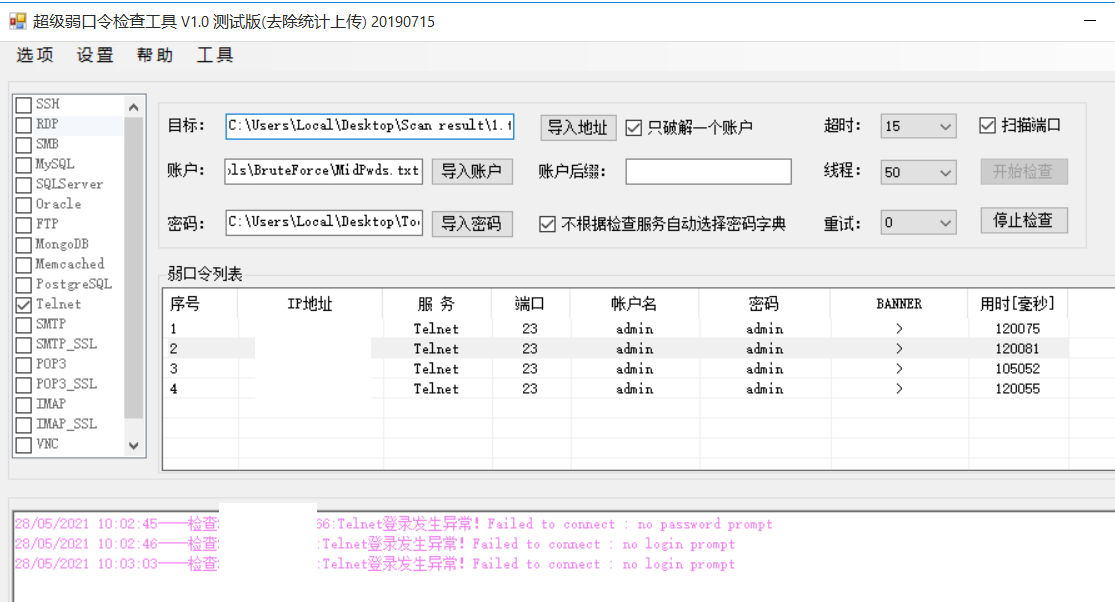Open the 选项 menu

(x=35, y=55)
